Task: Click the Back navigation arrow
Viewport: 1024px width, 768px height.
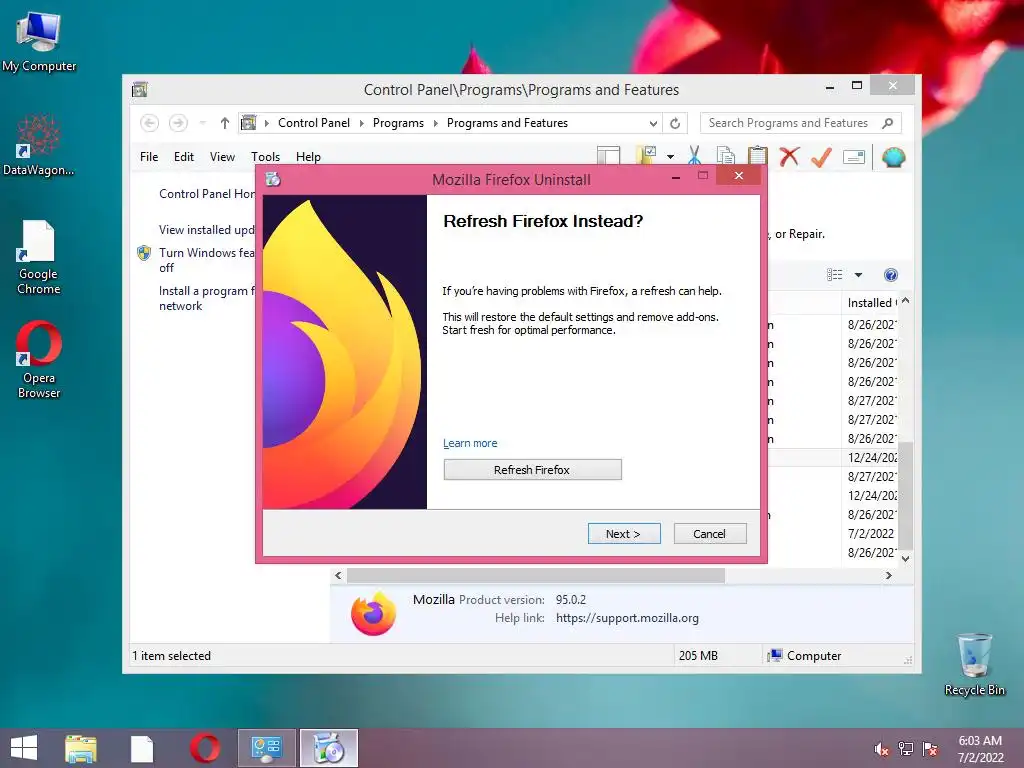Action: 150,123
